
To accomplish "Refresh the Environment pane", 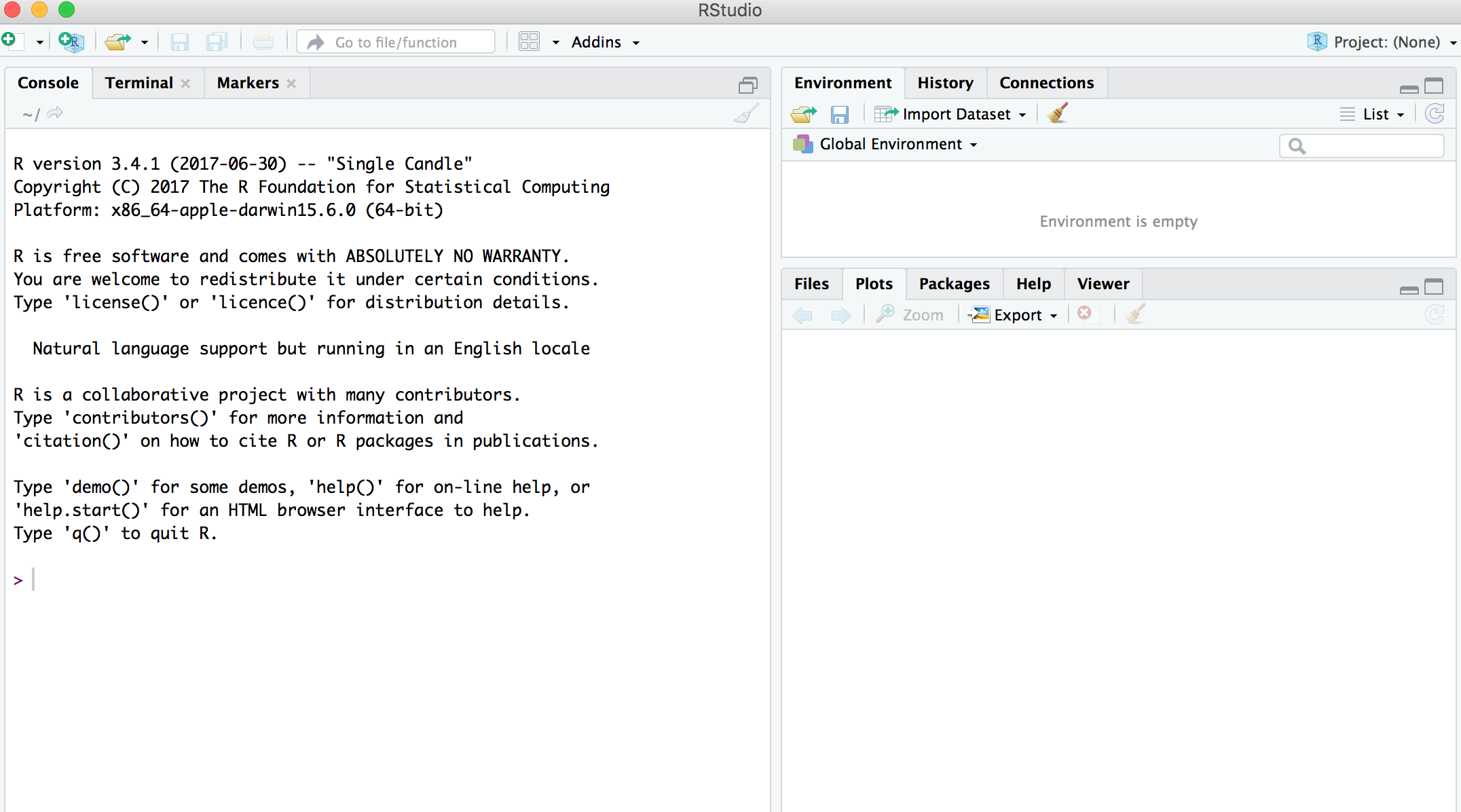I will tap(1435, 113).
